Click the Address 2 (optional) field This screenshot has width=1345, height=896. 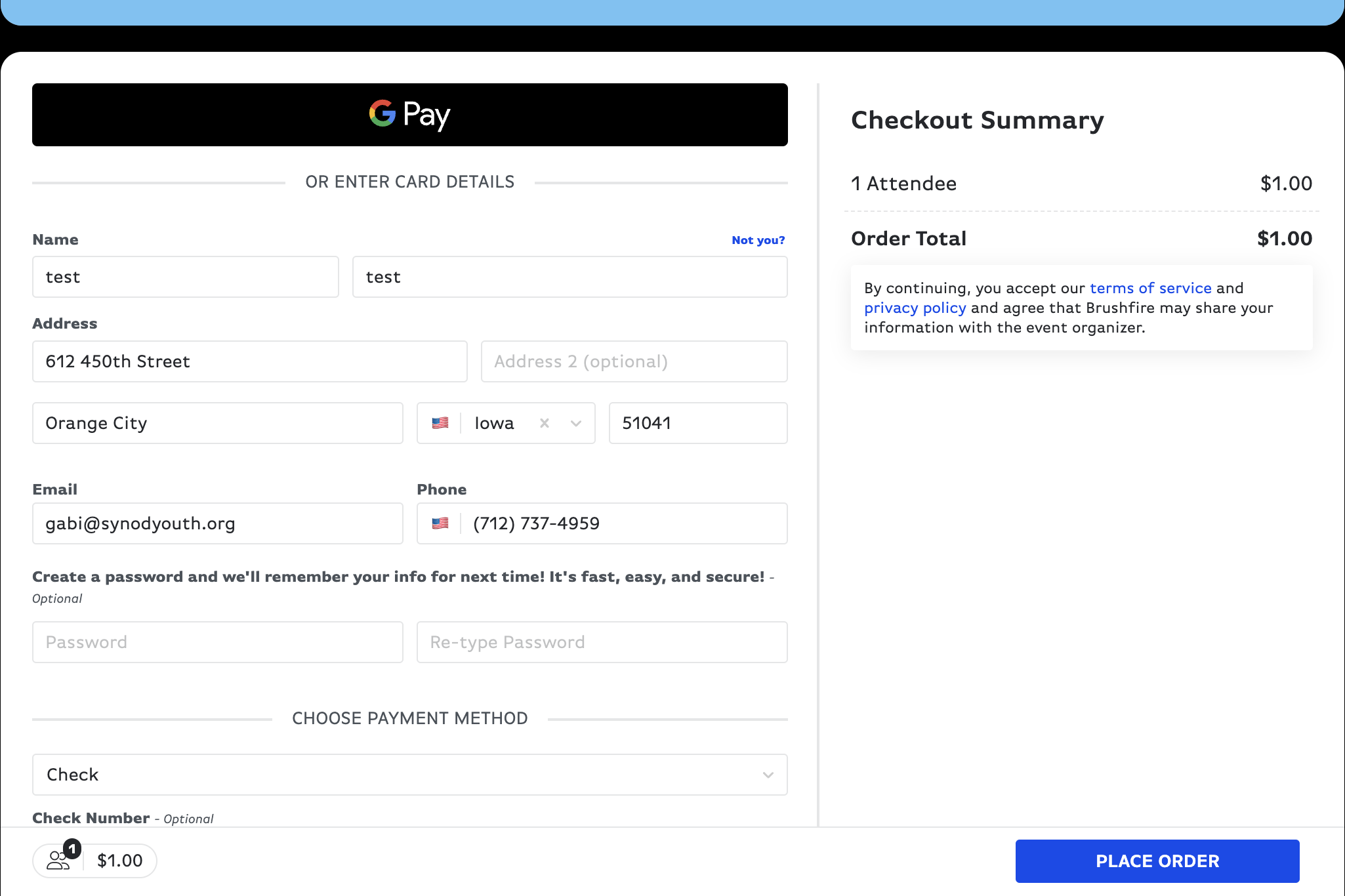pyautogui.click(x=634, y=361)
